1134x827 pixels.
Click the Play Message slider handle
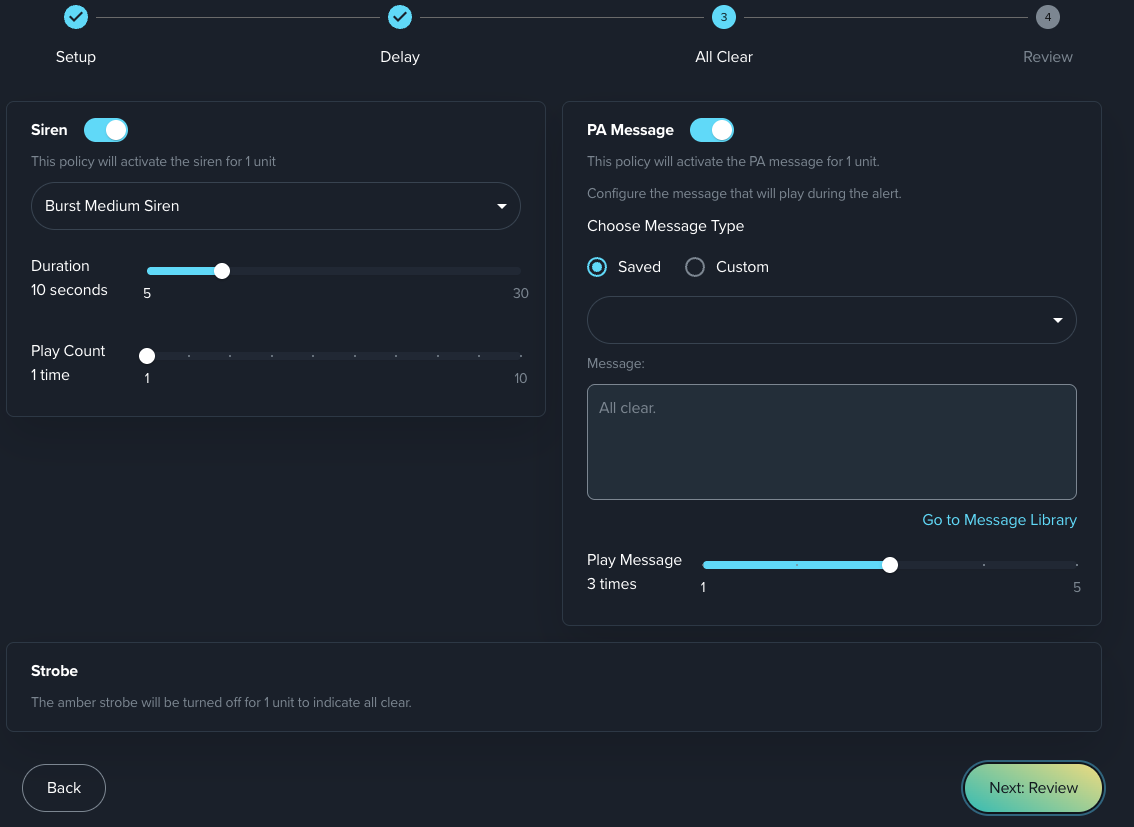(890, 565)
